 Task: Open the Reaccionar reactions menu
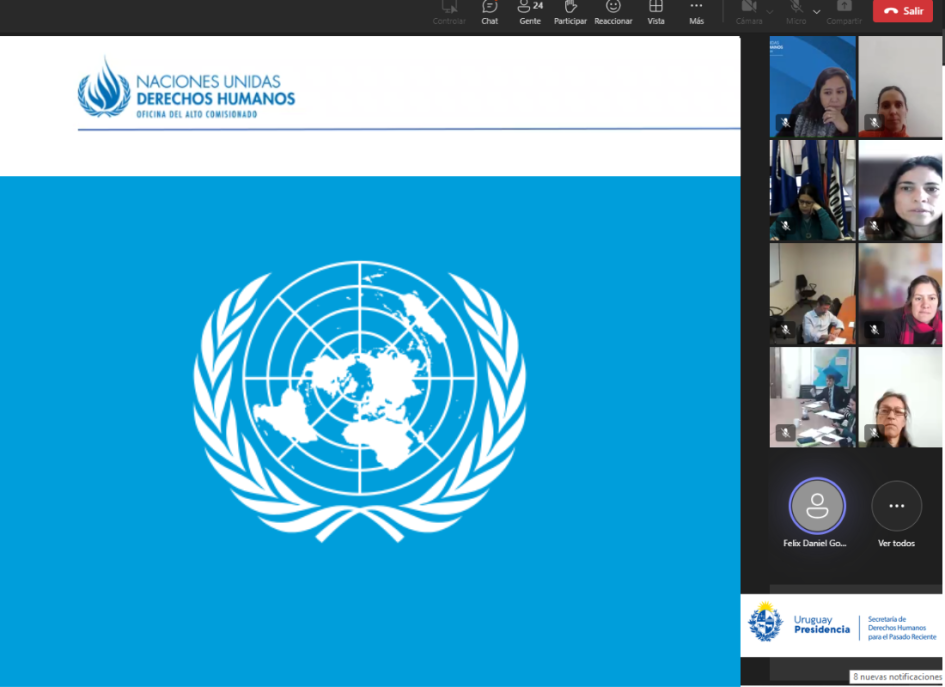(x=613, y=13)
